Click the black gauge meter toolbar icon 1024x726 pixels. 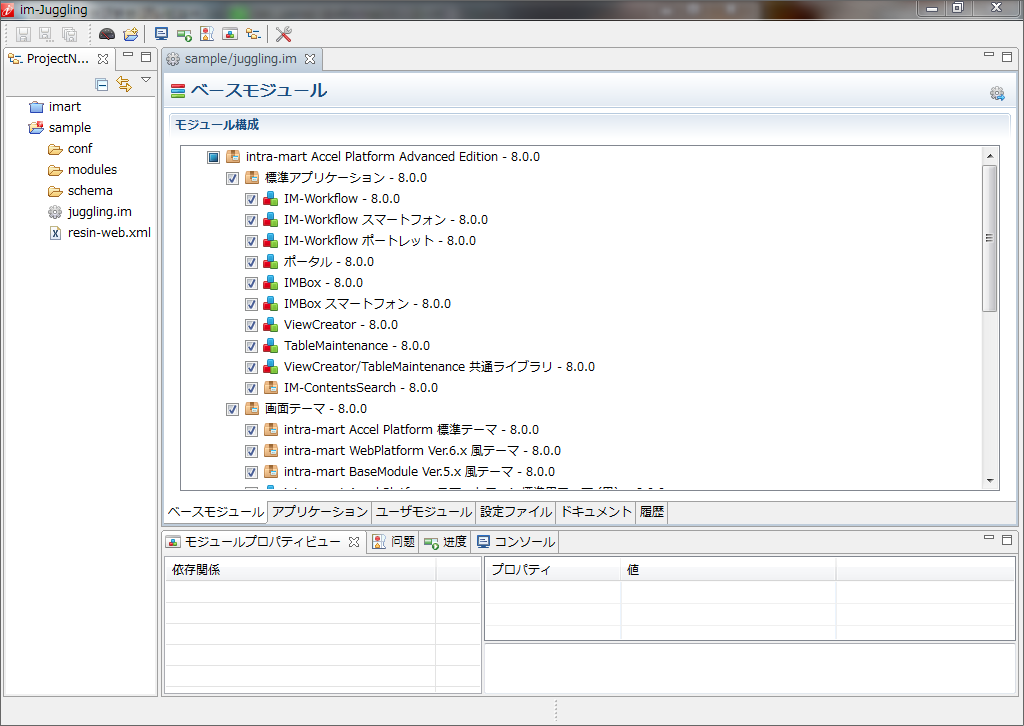106,34
